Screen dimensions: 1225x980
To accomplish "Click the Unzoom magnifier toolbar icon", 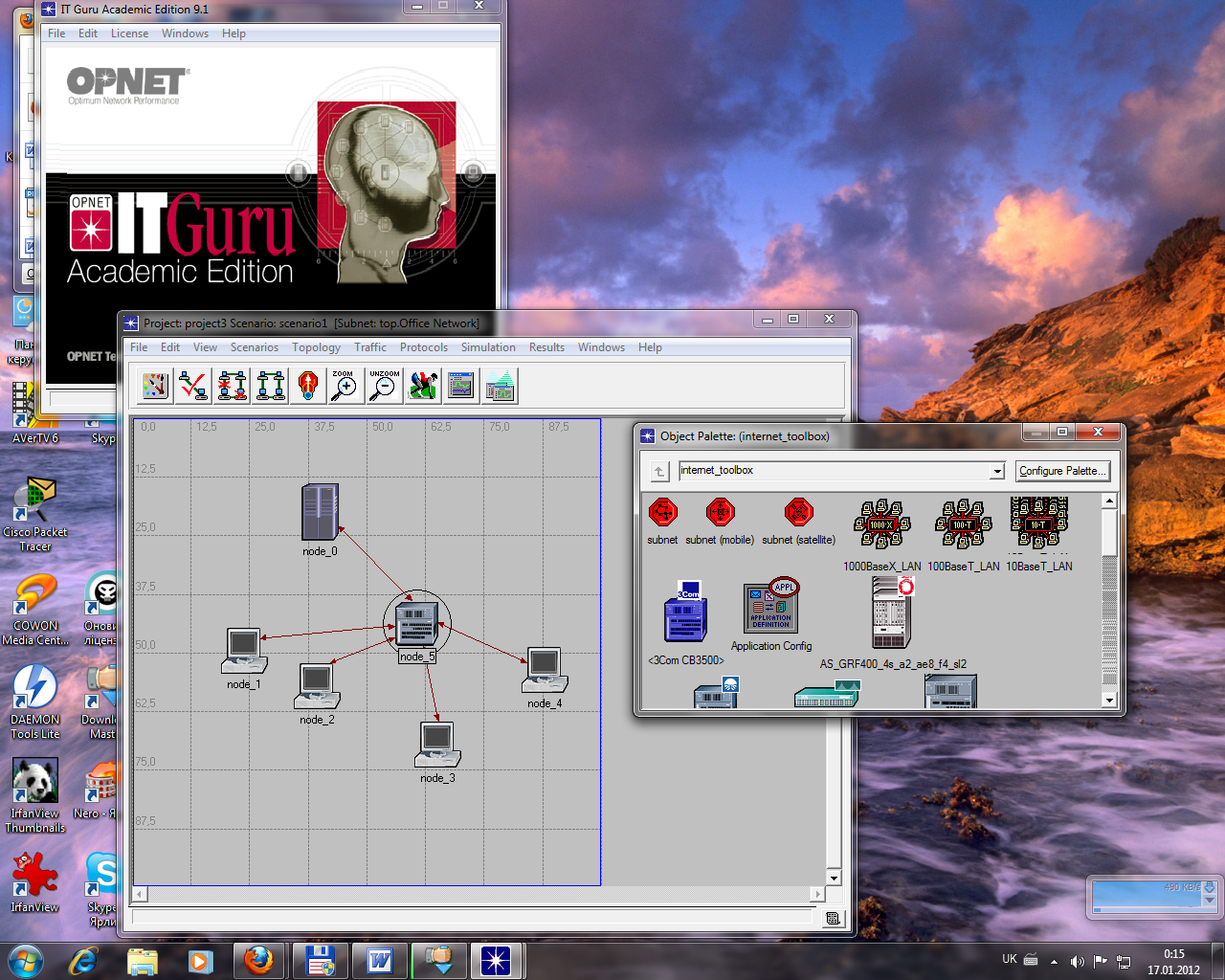I will click(x=384, y=386).
